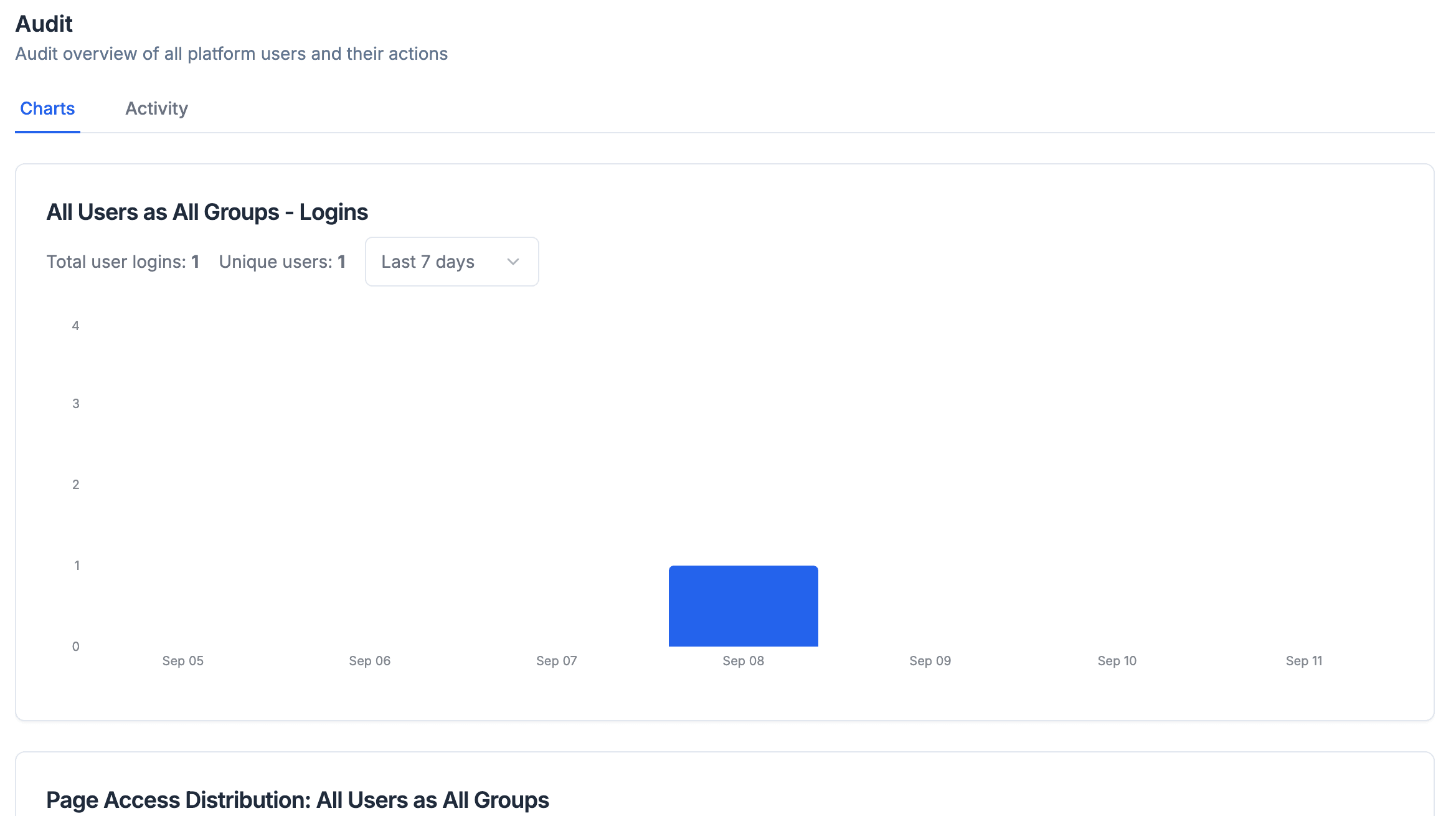
Task: Click the Audit overview description text
Action: (x=231, y=54)
